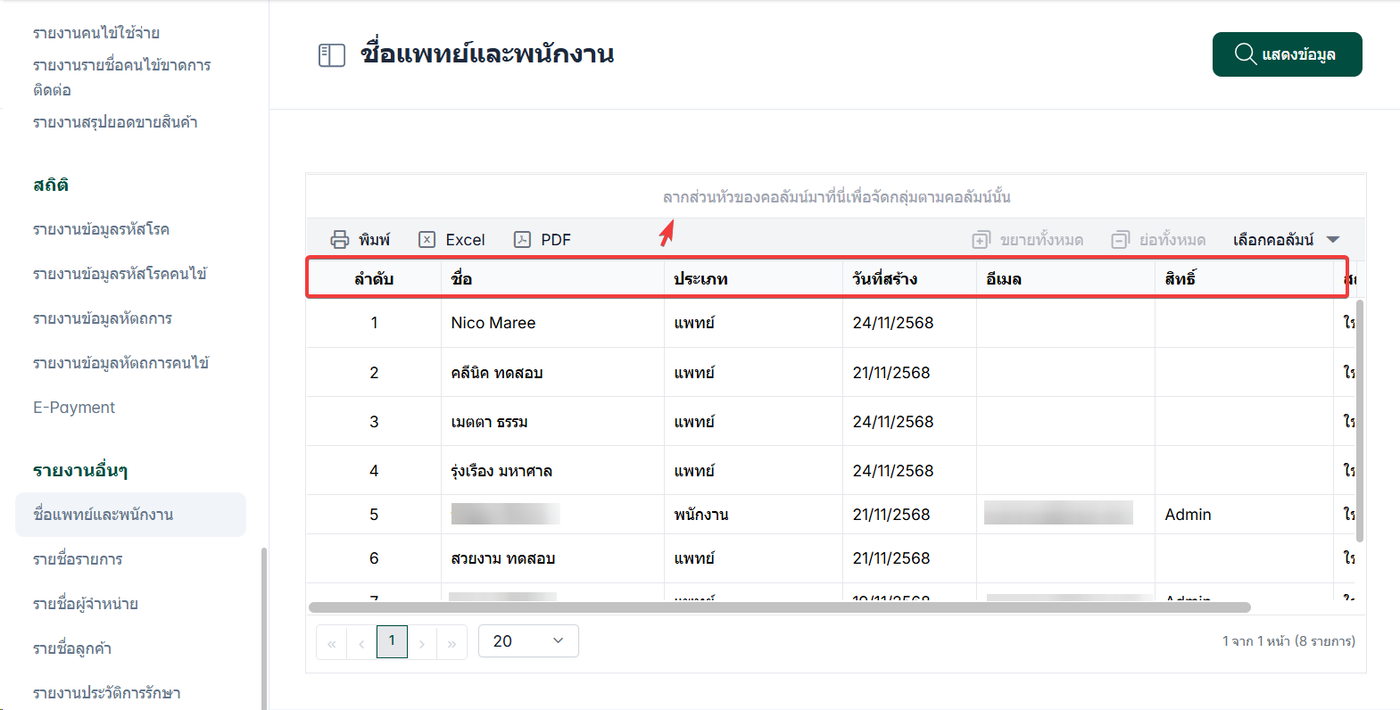1400x710 pixels.
Task: Click the Nico Maree name cell
Action: [493, 323]
